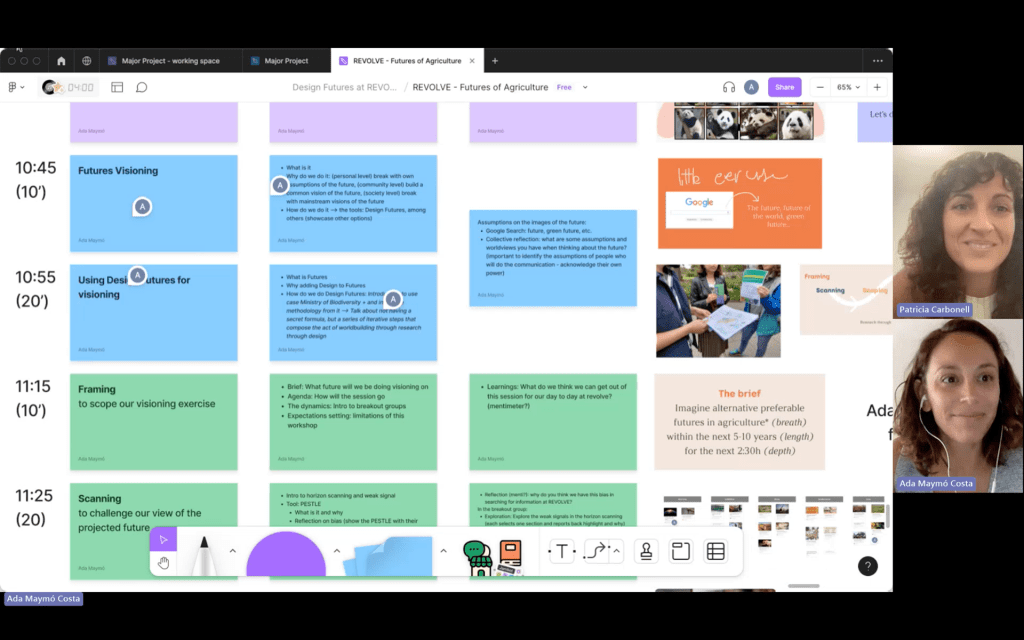Open the comments tool
Viewport: 1024px width, 640px height.
point(142,87)
